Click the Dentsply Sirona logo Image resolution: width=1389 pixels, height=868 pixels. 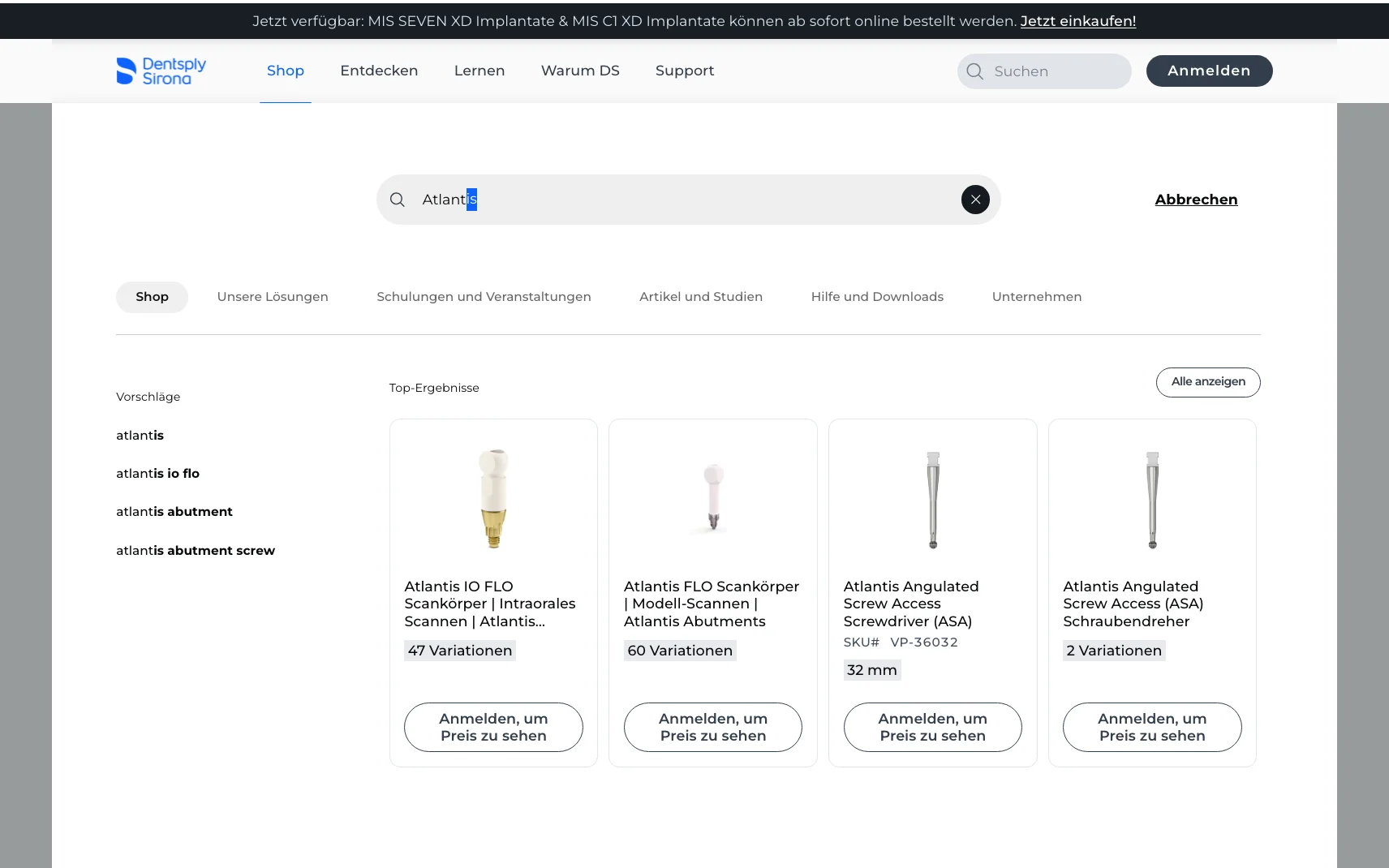tap(161, 71)
